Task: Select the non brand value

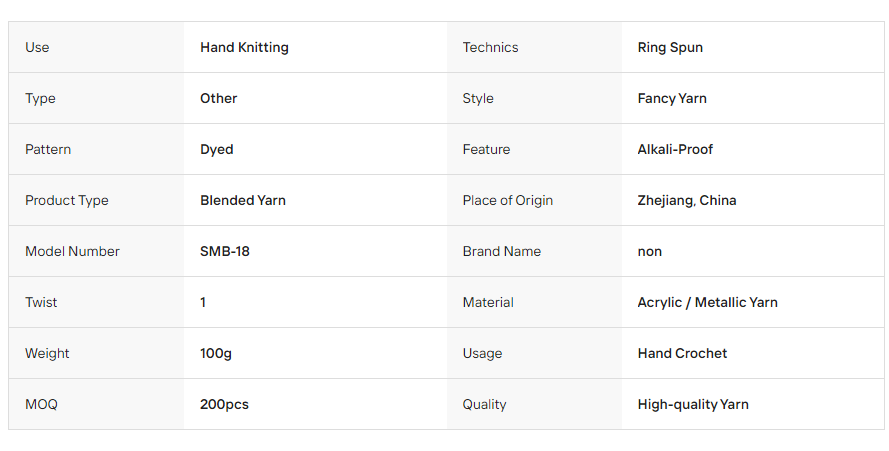Action: 650,252
